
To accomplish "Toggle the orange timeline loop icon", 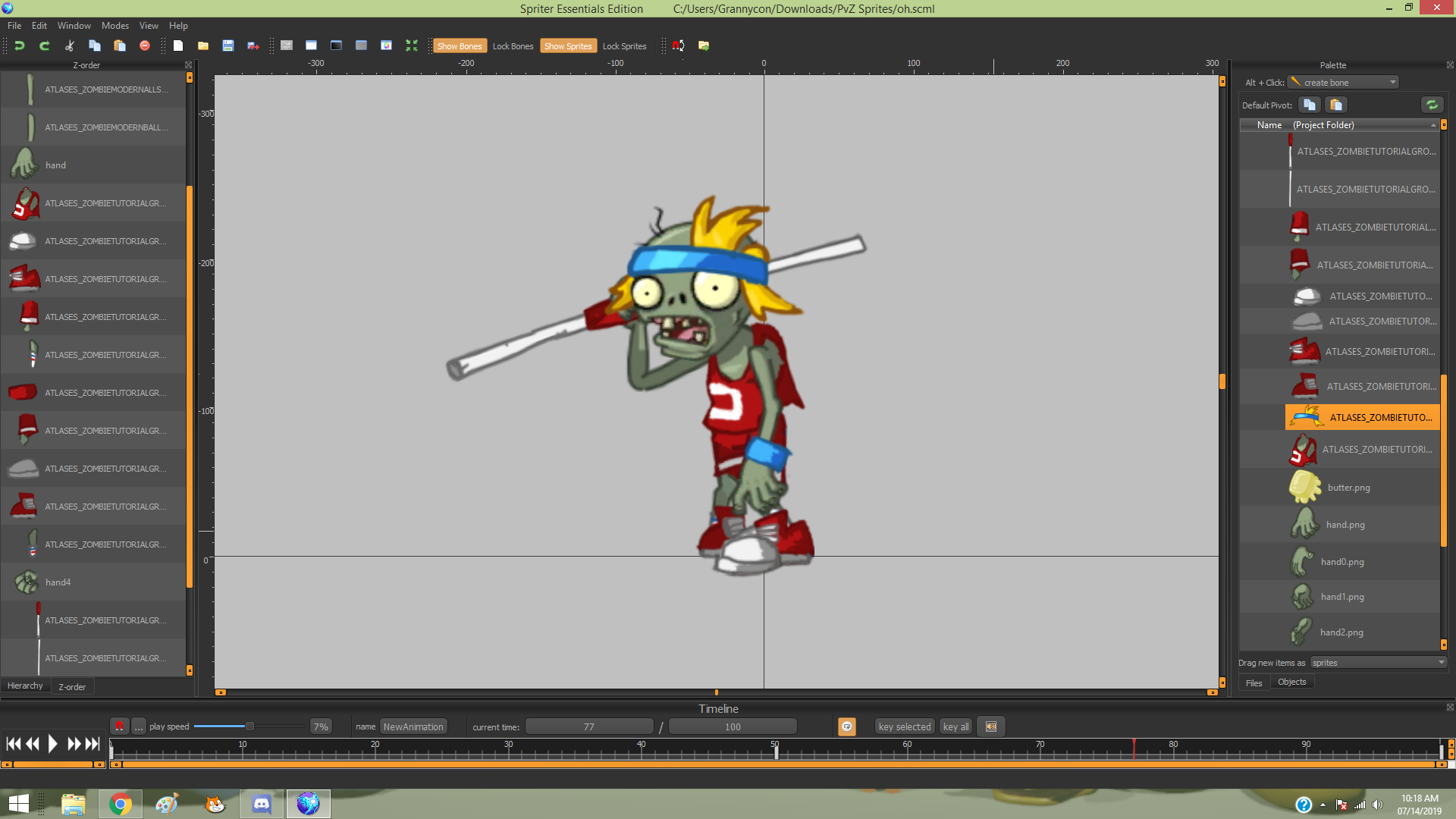I will 847,726.
